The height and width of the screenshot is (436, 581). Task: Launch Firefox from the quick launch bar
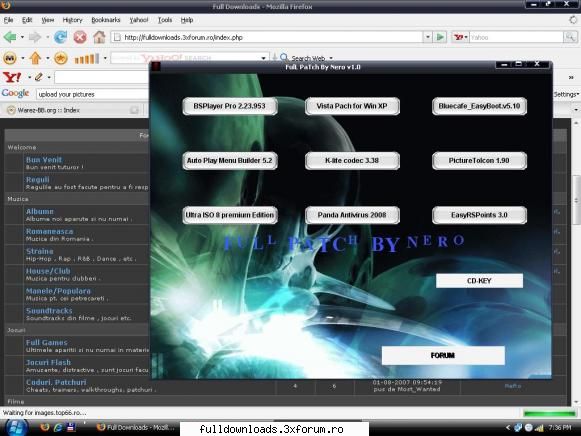click(45, 427)
